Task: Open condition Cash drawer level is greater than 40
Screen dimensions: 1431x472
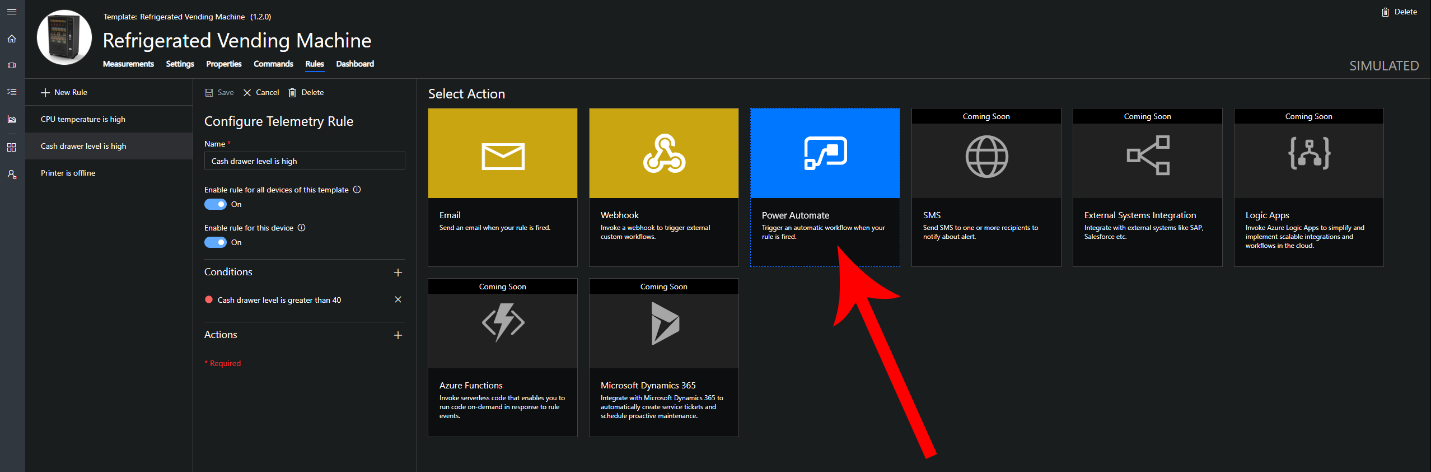Action: coord(280,300)
